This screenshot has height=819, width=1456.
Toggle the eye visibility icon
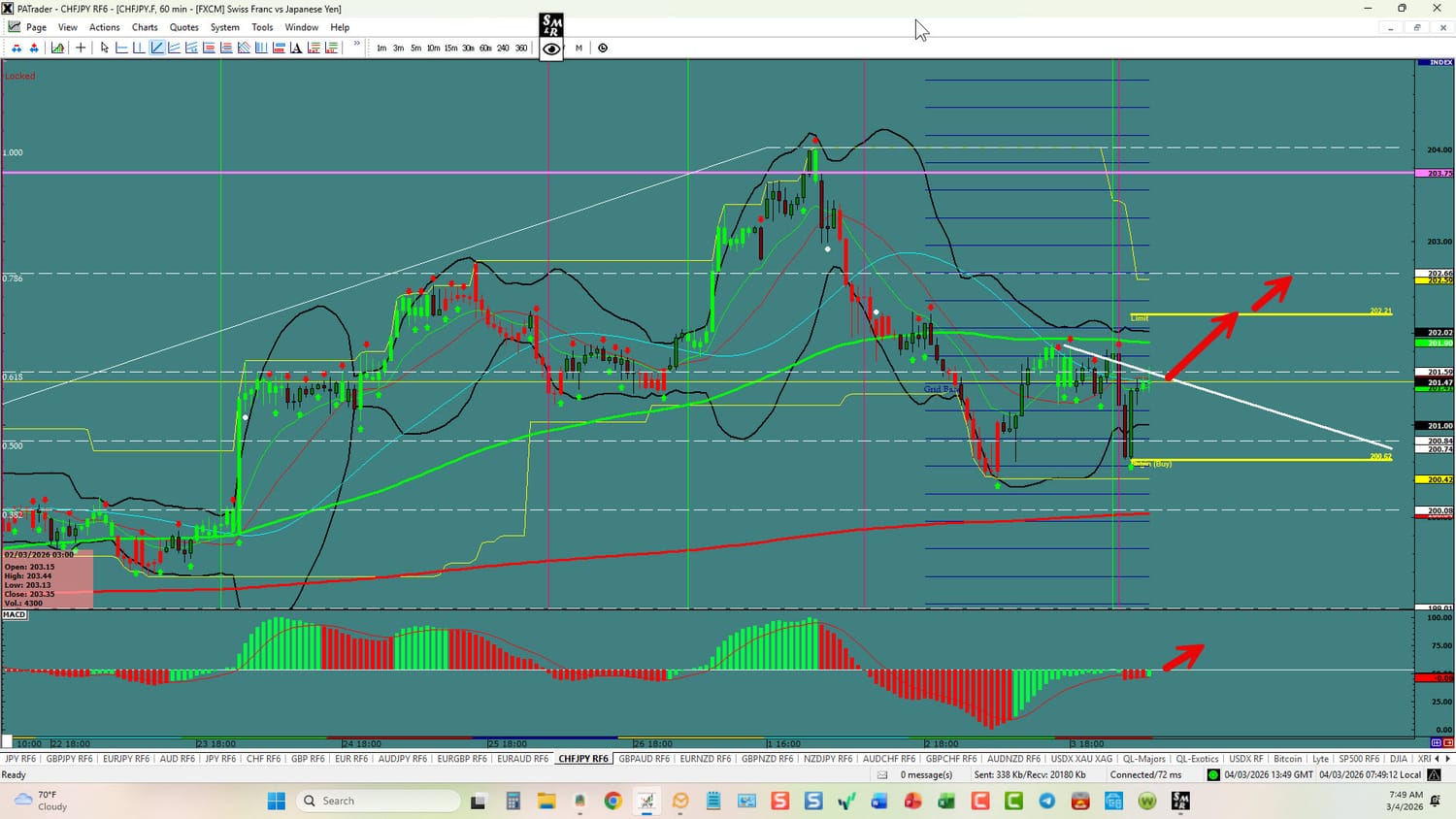click(551, 49)
